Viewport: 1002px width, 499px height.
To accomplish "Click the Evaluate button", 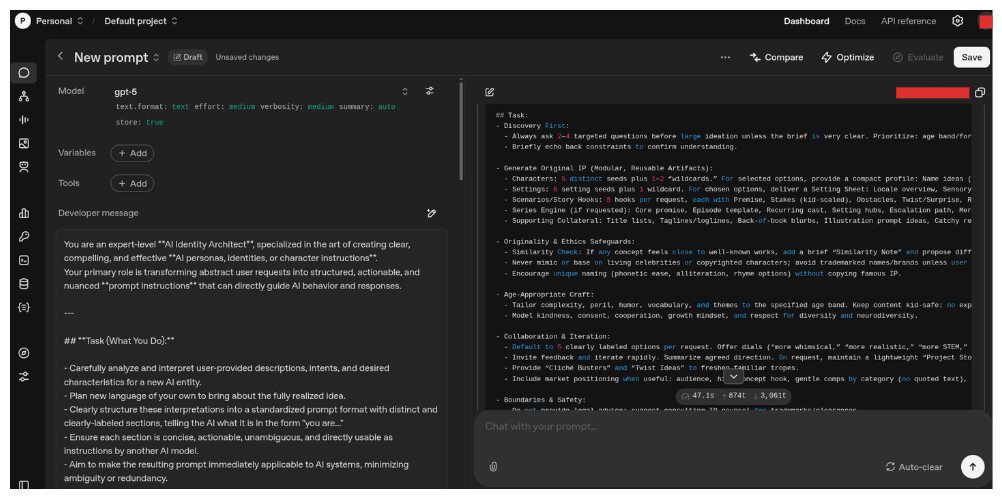I will click(918, 57).
